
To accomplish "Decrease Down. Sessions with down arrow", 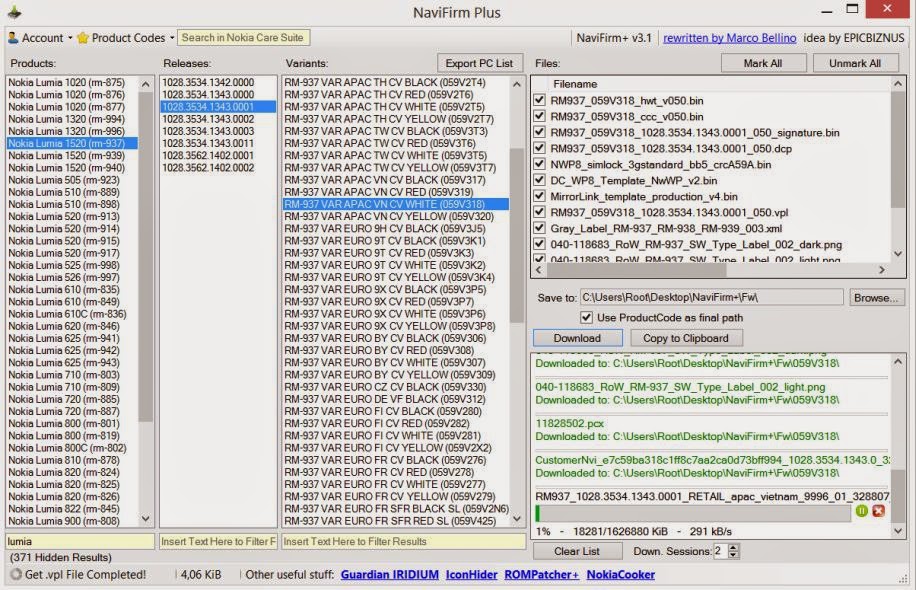I will [x=734, y=555].
